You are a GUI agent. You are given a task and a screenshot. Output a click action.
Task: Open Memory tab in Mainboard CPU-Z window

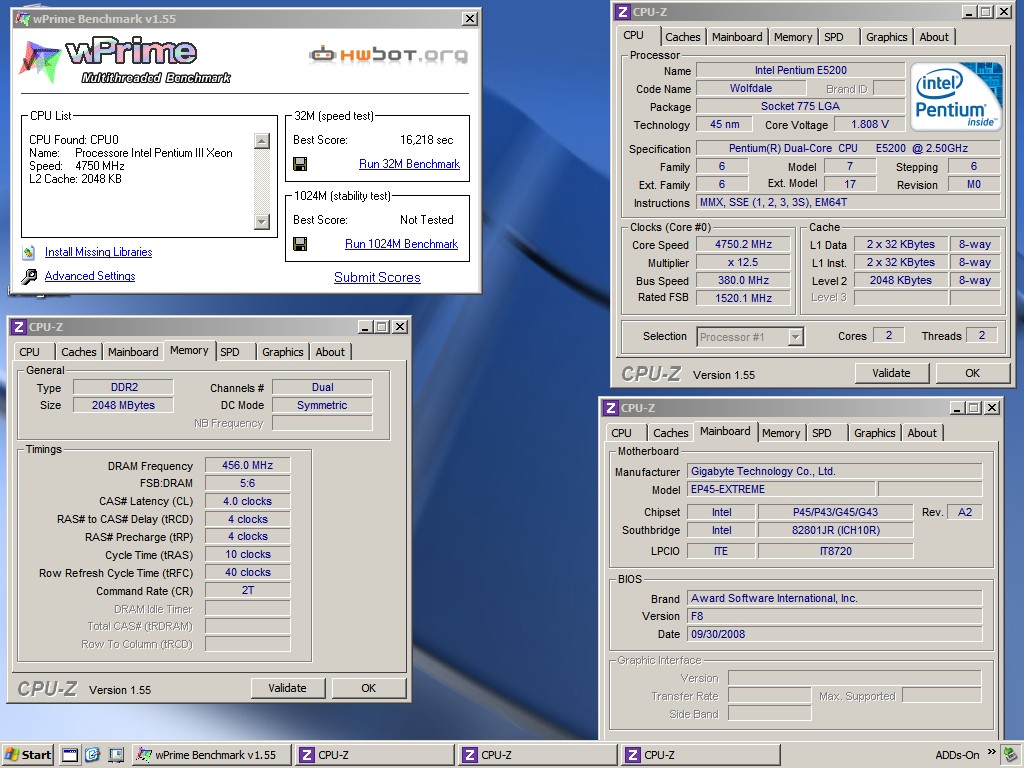click(x=781, y=433)
